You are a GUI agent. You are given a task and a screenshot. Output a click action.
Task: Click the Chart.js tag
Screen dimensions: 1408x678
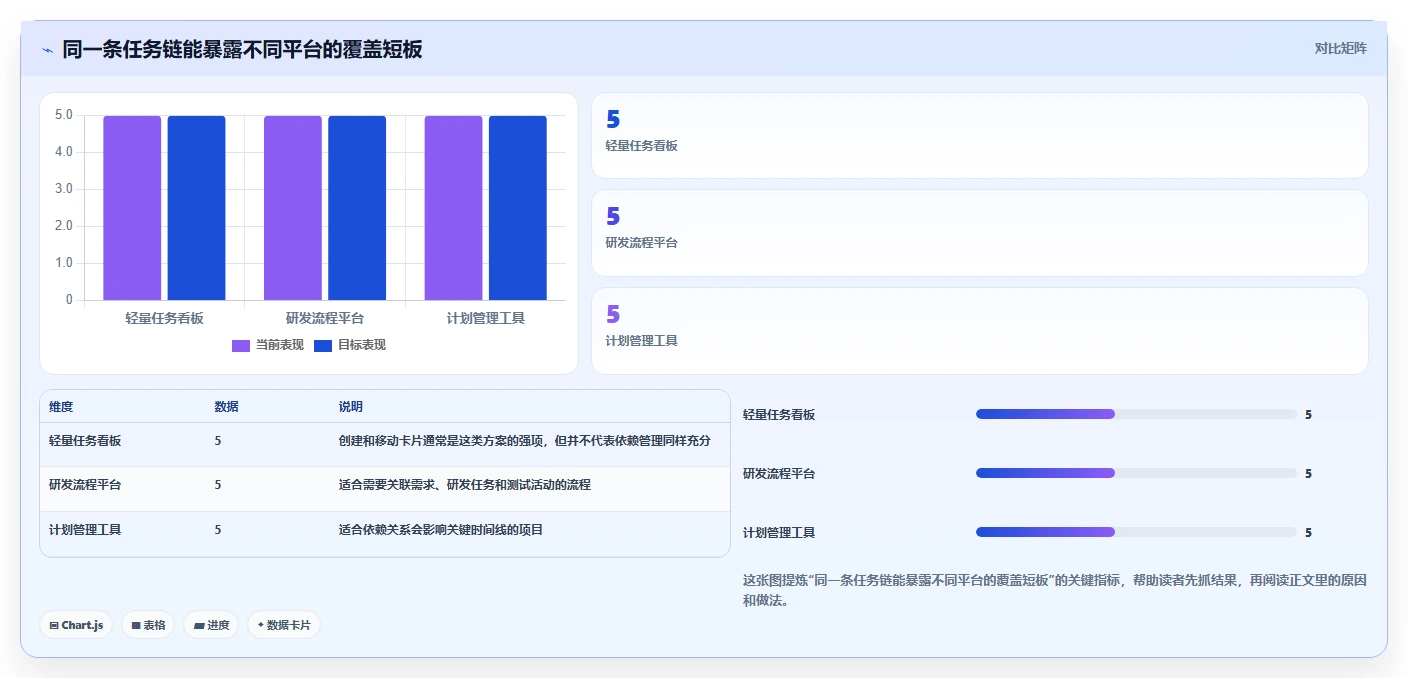point(77,625)
